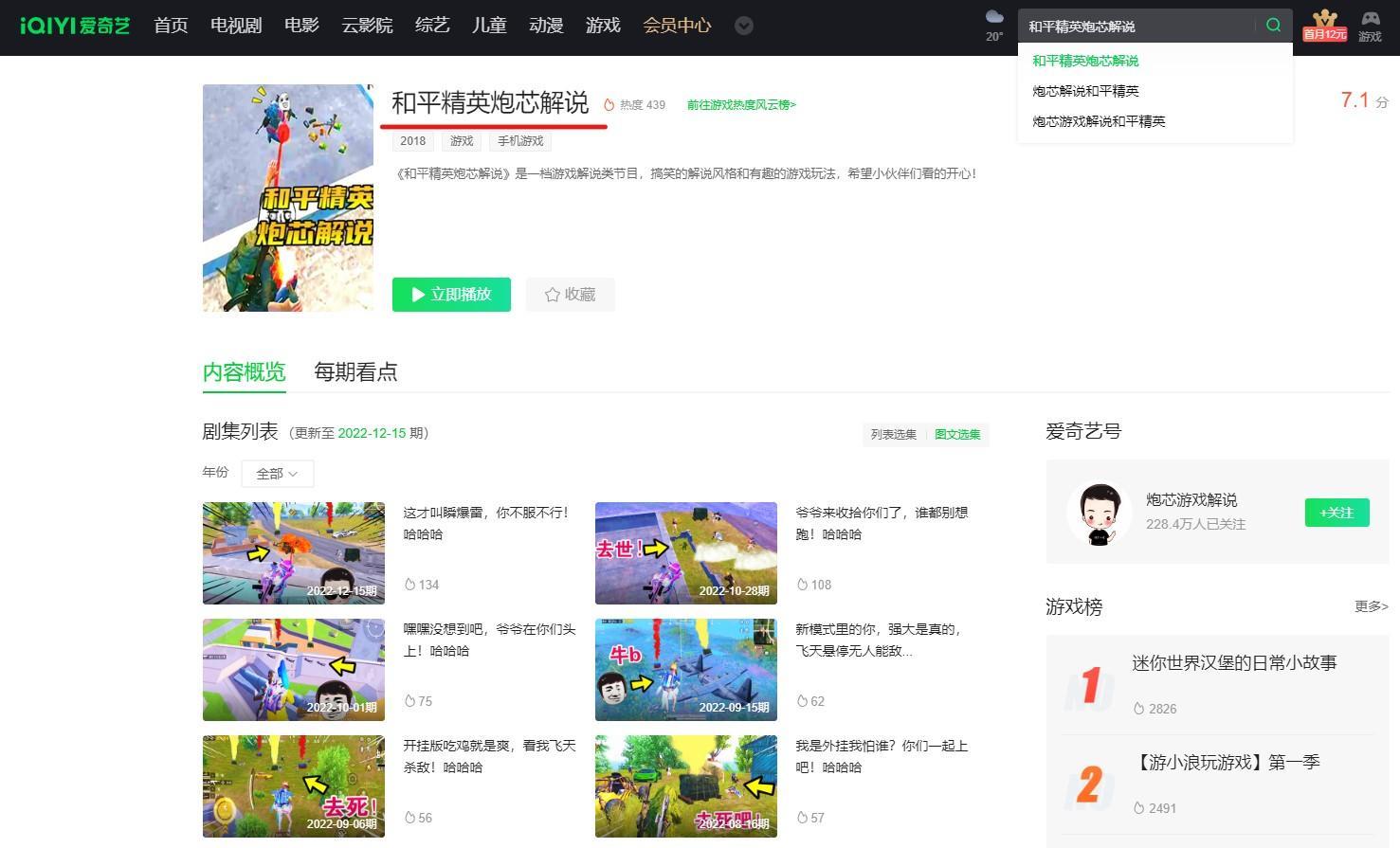
Task: Select the 图文选集 view mode
Action: click(957, 434)
